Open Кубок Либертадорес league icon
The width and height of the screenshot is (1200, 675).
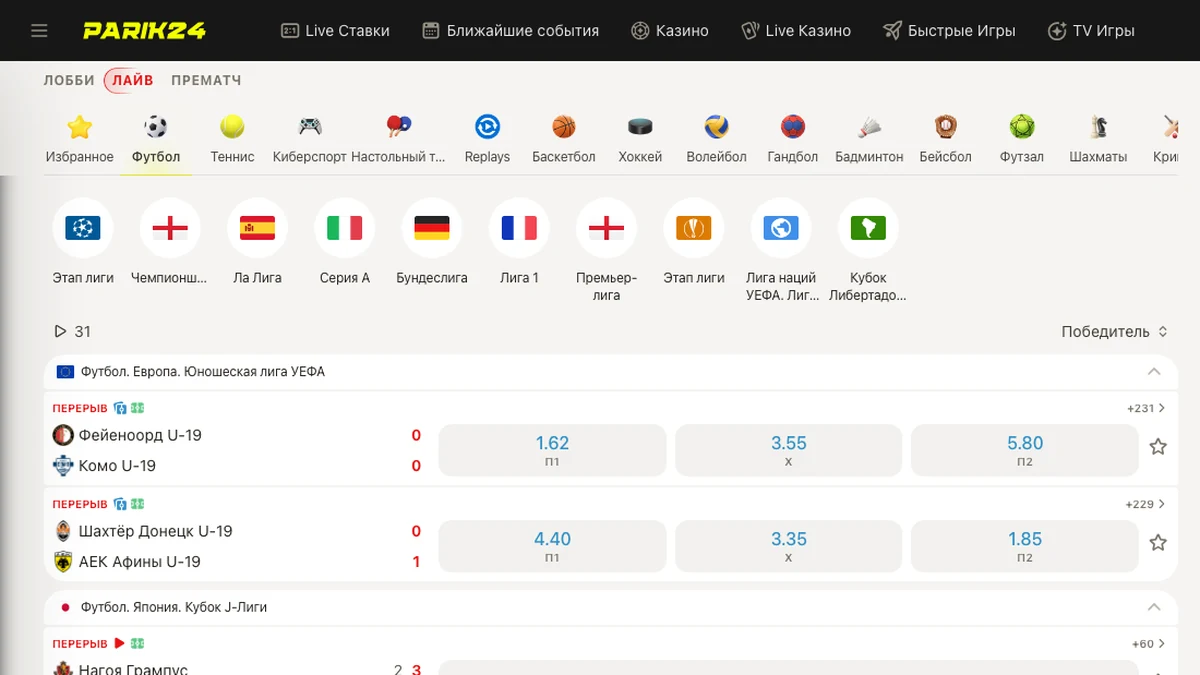pos(868,229)
